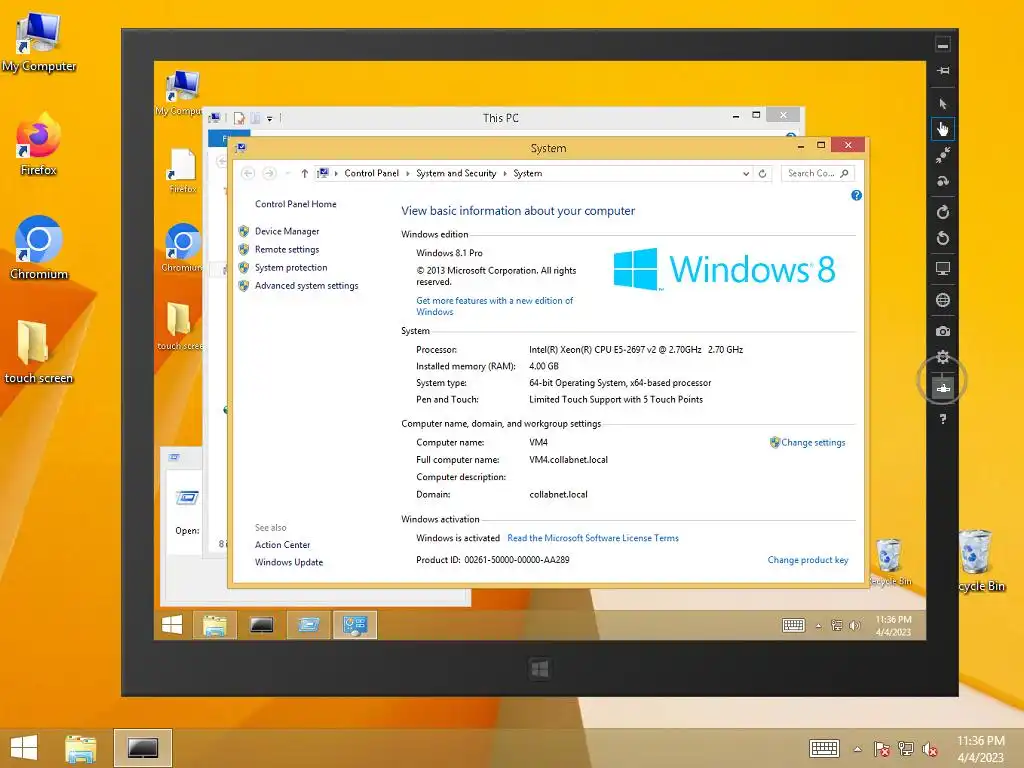Viewport: 1024px width, 768px height.
Task: Copy screenshot with the camera icon
Action: coord(942,331)
